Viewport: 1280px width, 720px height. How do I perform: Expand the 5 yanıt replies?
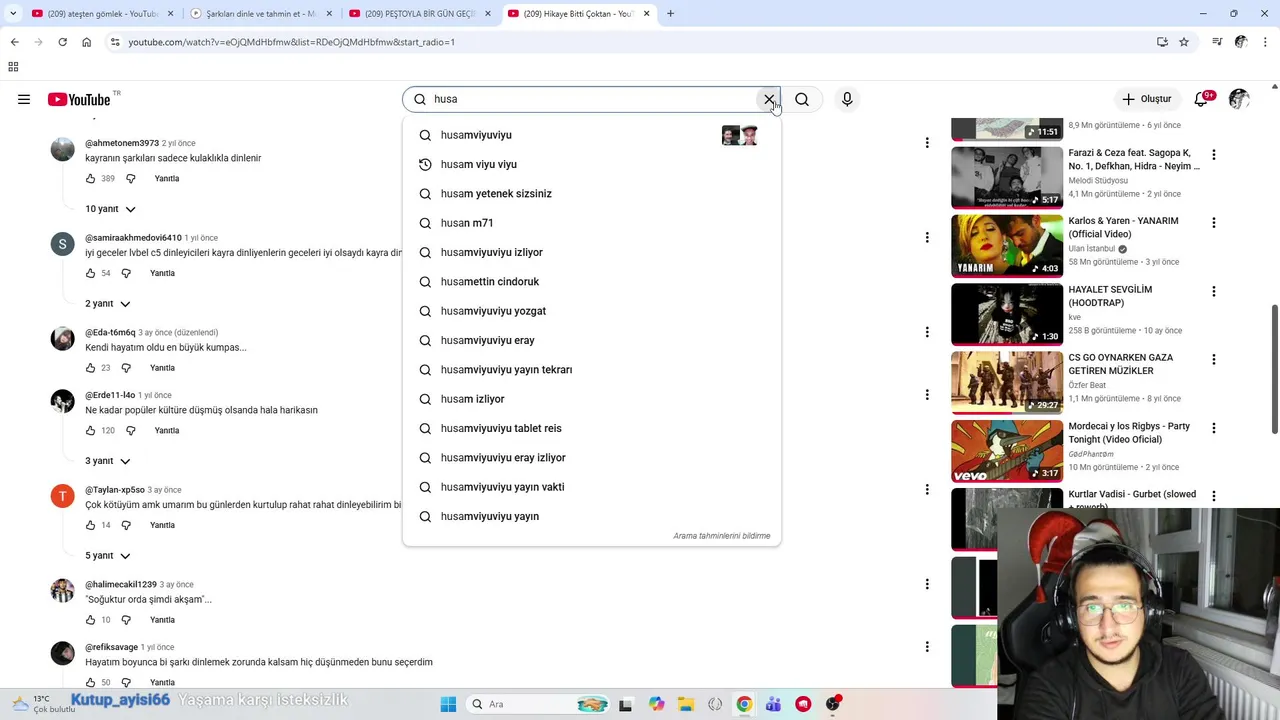tap(108, 556)
